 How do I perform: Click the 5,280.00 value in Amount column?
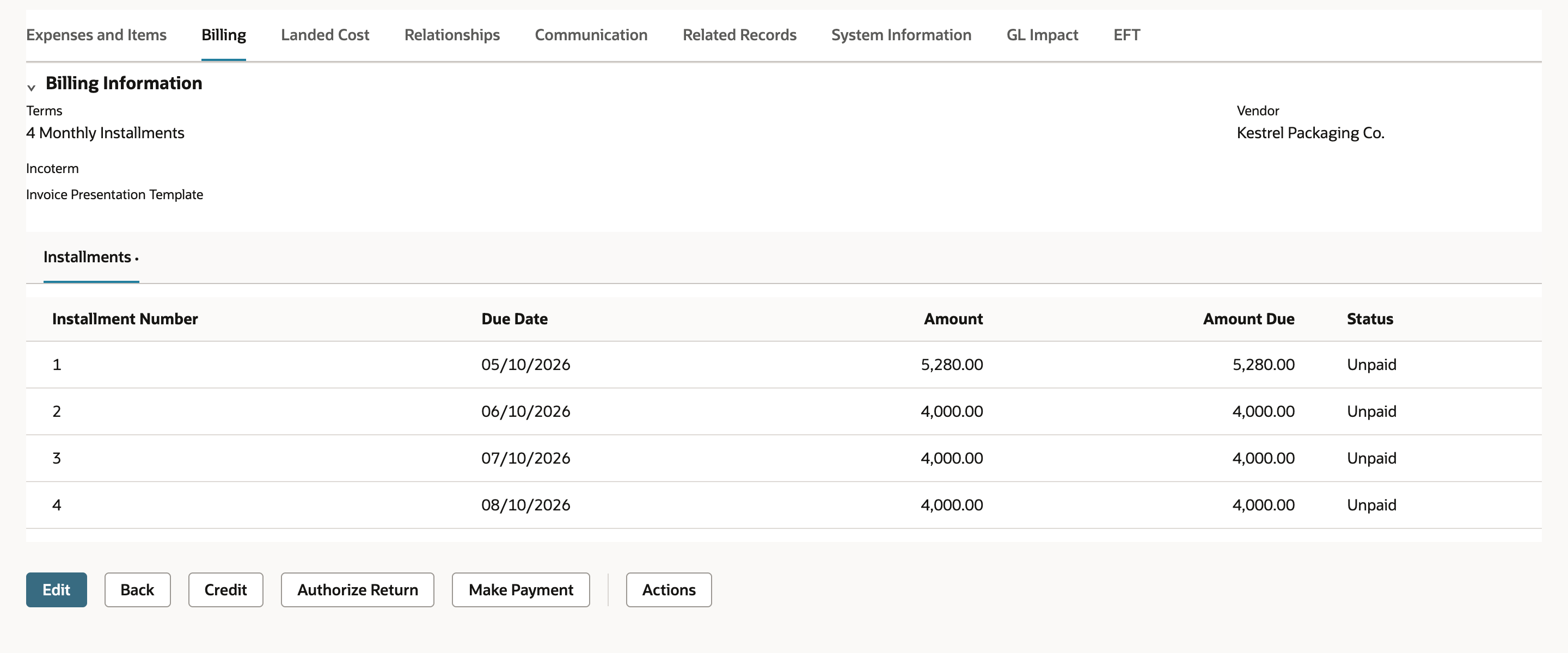coord(951,364)
